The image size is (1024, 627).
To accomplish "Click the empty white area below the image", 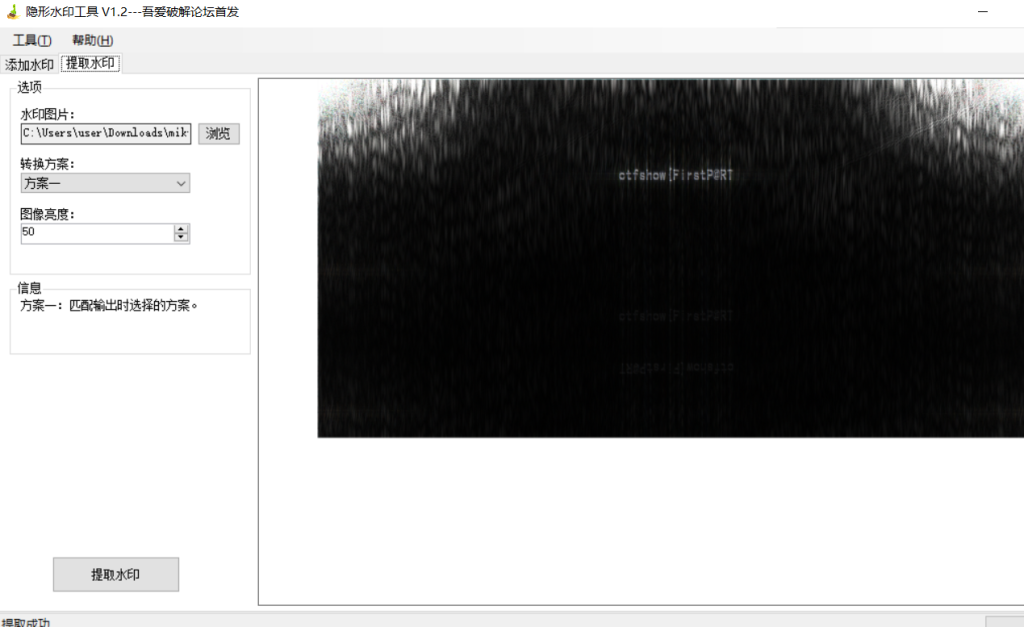I will coord(640,520).
